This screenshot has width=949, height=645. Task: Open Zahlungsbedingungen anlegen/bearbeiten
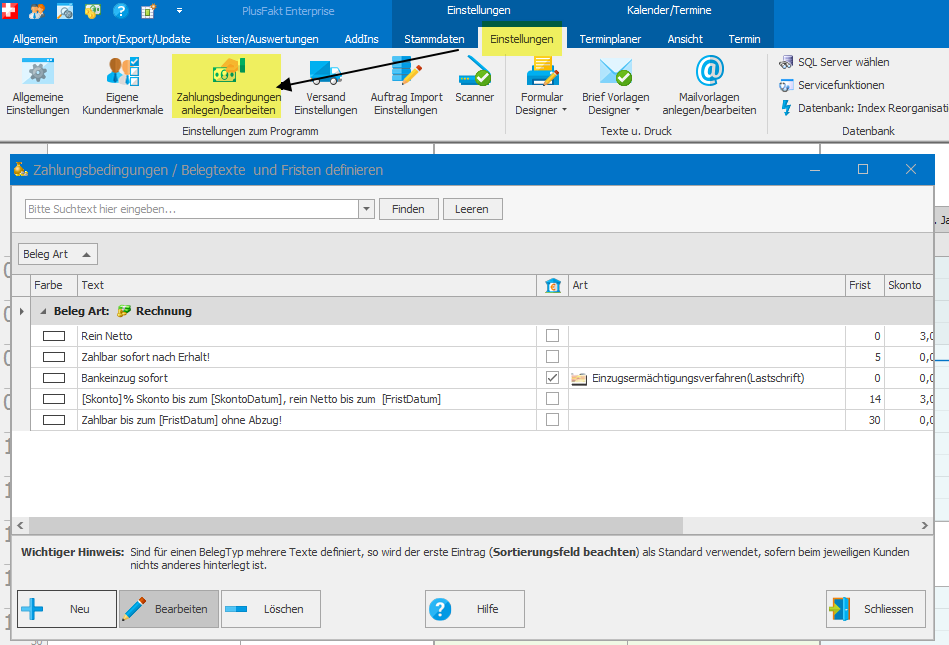[x=228, y=86]
